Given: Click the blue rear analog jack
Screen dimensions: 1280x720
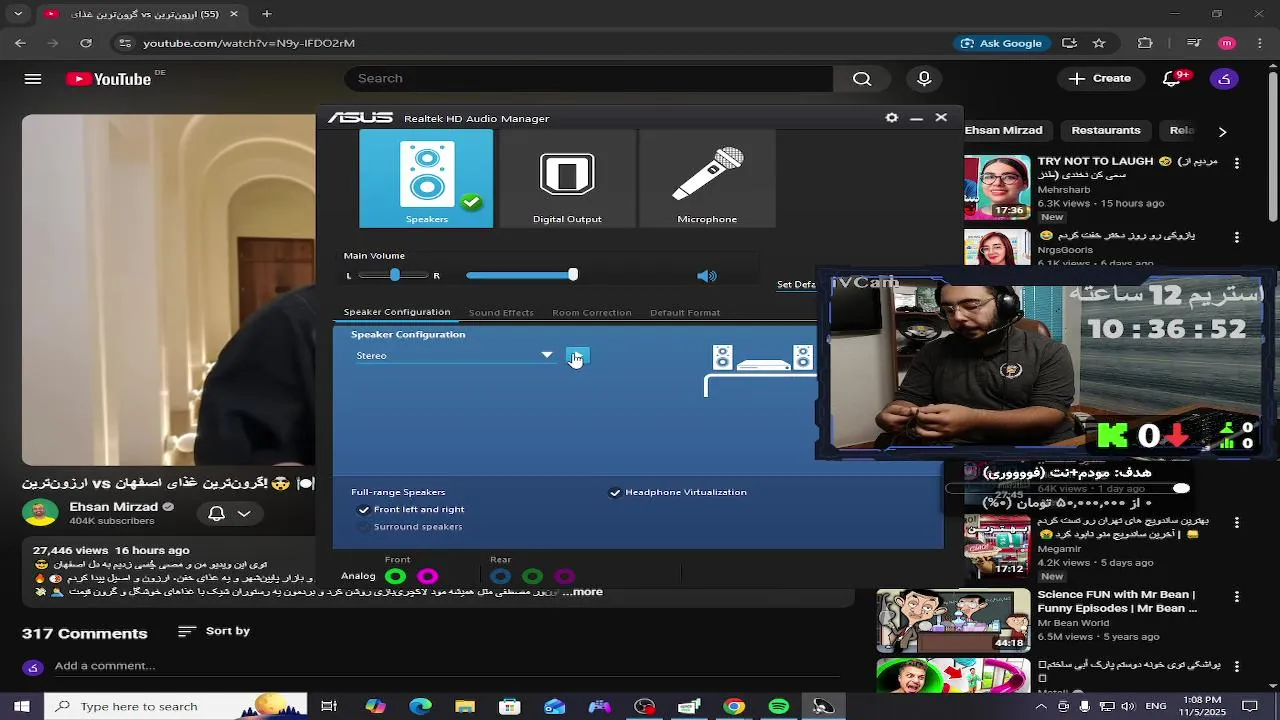Looking at the screenshot, I should coord(500,576).
